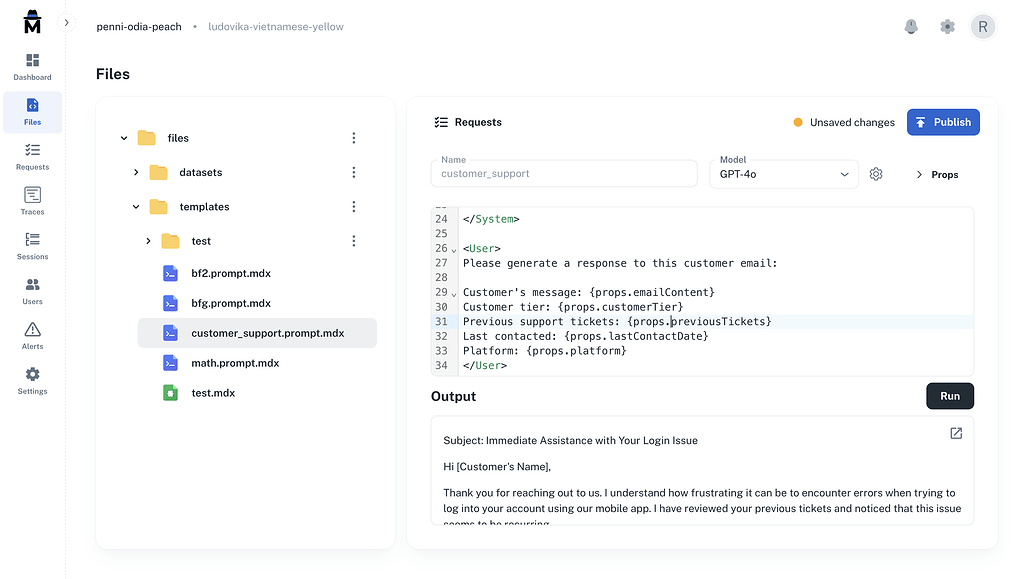Open more options for datasets folder
This screenshot has width=1028, height=579.
(354, 172)
